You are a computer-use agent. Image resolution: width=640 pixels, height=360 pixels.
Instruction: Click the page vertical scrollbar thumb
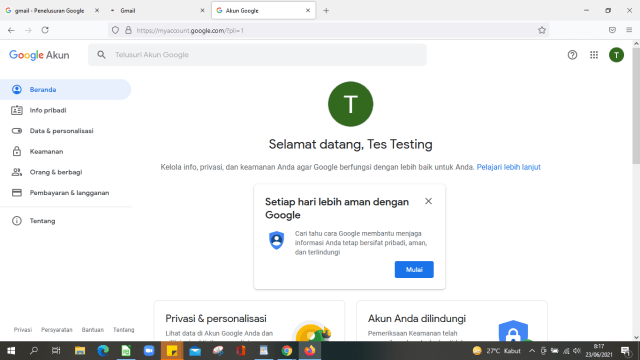tap(636, 105)
